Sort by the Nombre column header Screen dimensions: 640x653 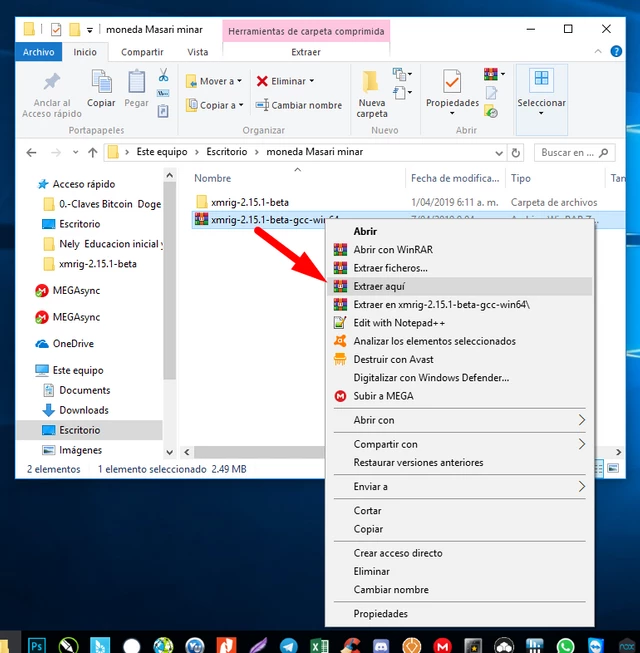tap(212, 178)
